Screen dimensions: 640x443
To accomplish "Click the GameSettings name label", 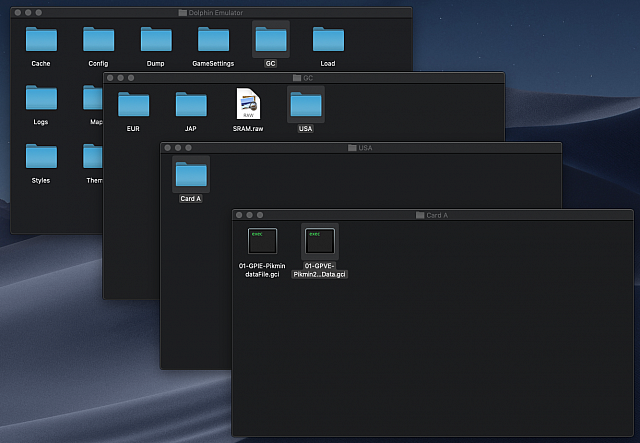I will point(213,63).
